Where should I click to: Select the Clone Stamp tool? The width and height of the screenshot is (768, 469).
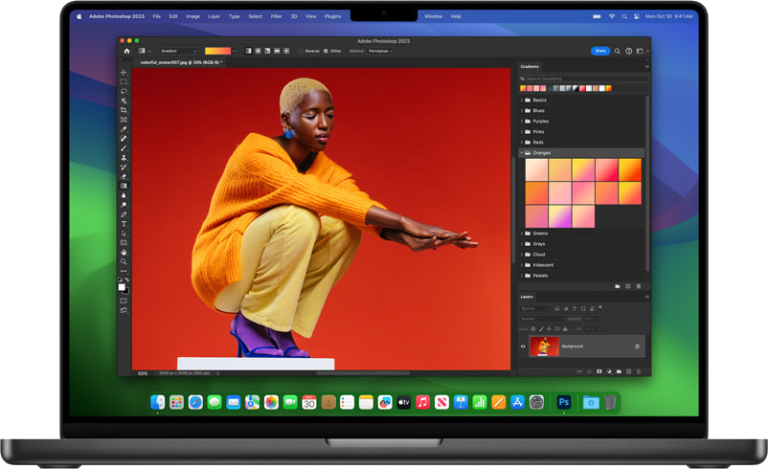click(x=123, y=158)
